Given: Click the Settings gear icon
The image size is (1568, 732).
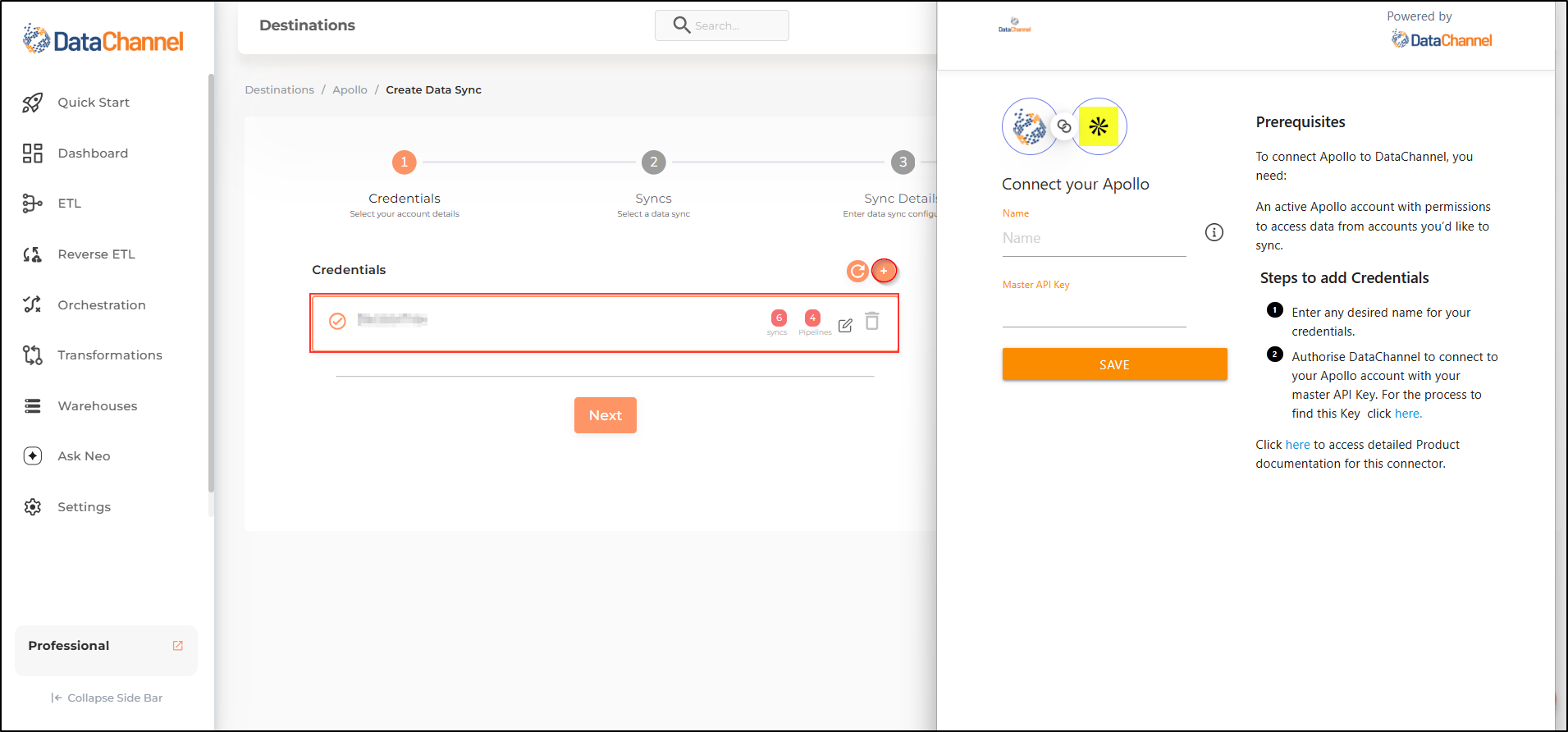Looking at the screenshot, I should click(32, 507).
